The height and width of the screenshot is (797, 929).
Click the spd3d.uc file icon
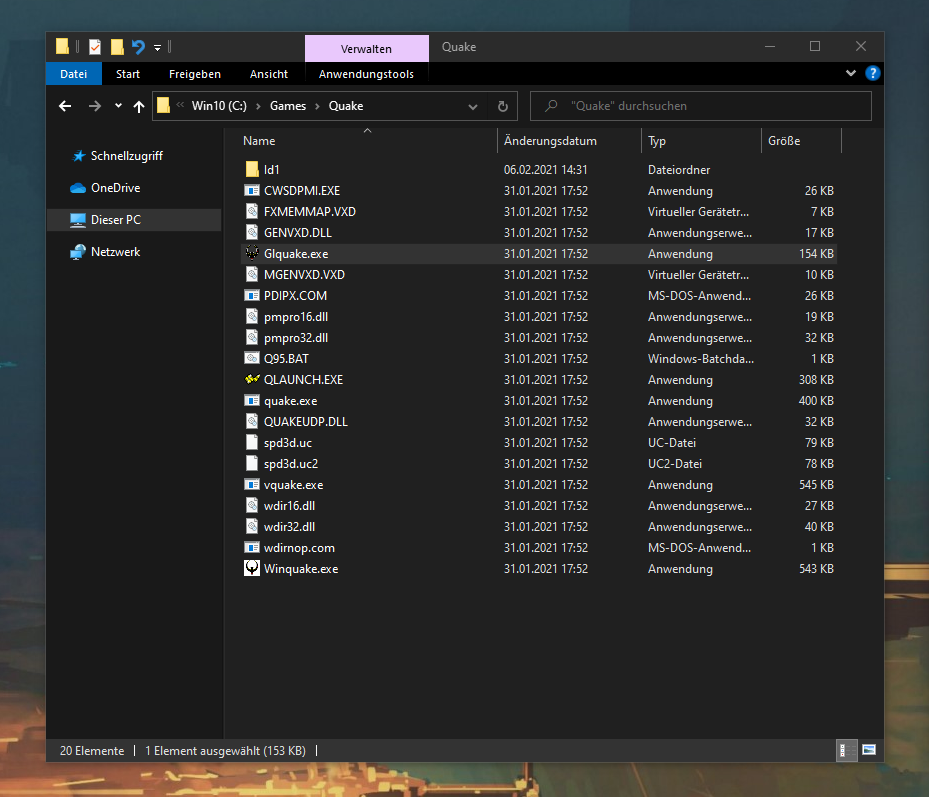tap(252, 443)
